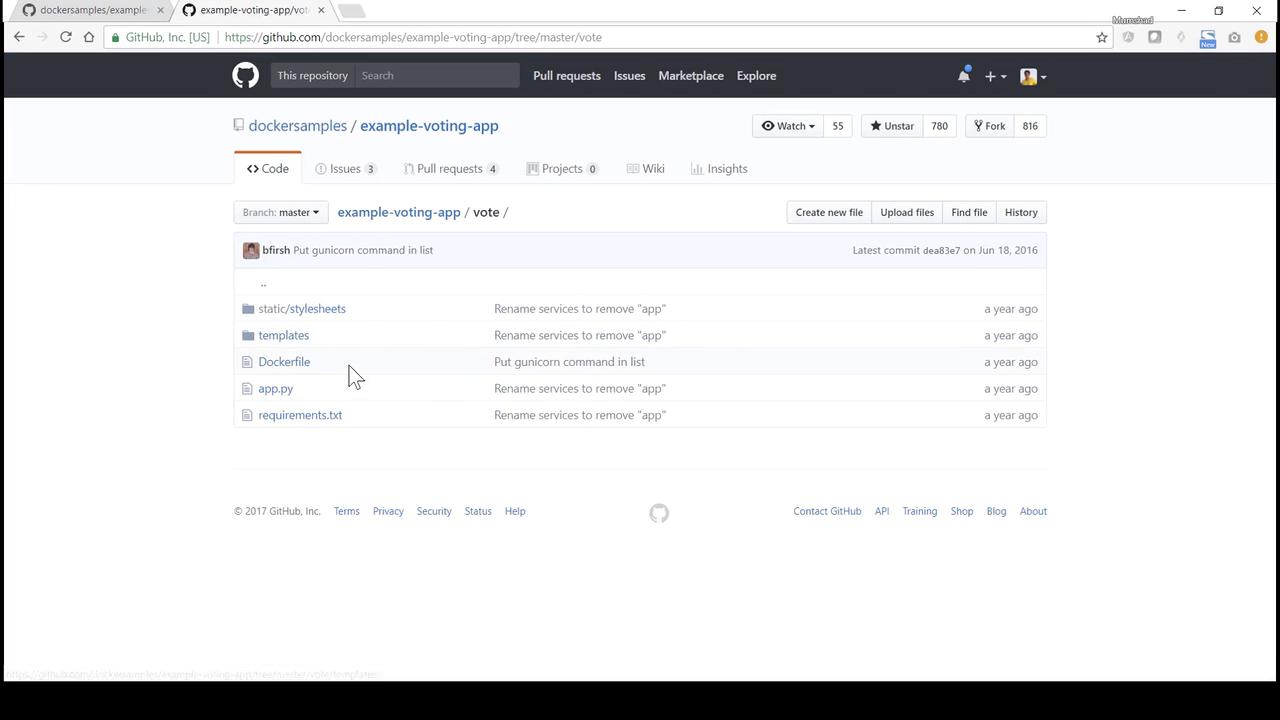This screenshot has width=1280, height=720.
Task: Click the camera extension icon
Action: [1234, 37]
